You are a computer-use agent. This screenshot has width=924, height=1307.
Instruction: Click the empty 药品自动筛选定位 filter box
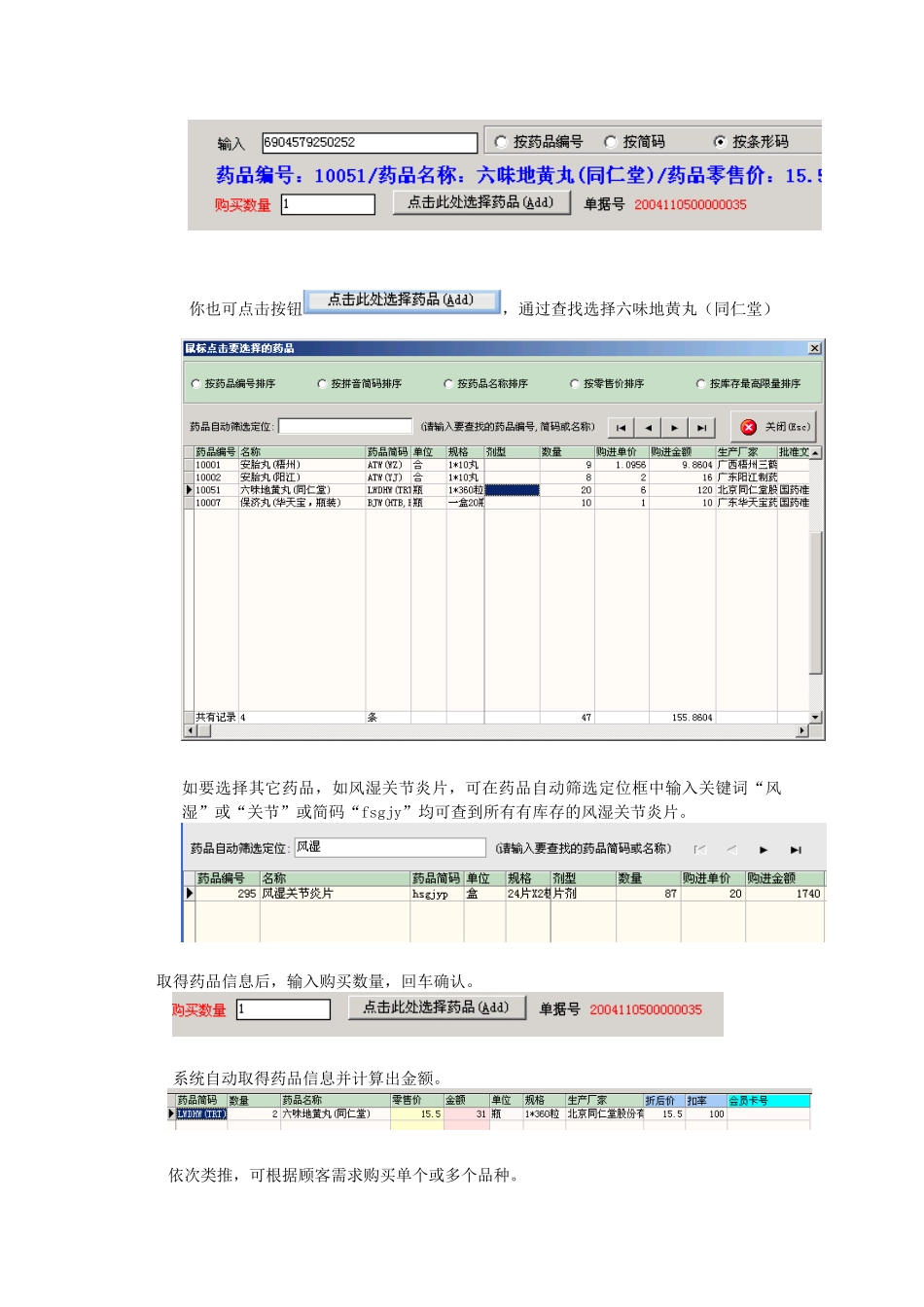(345, 426)
